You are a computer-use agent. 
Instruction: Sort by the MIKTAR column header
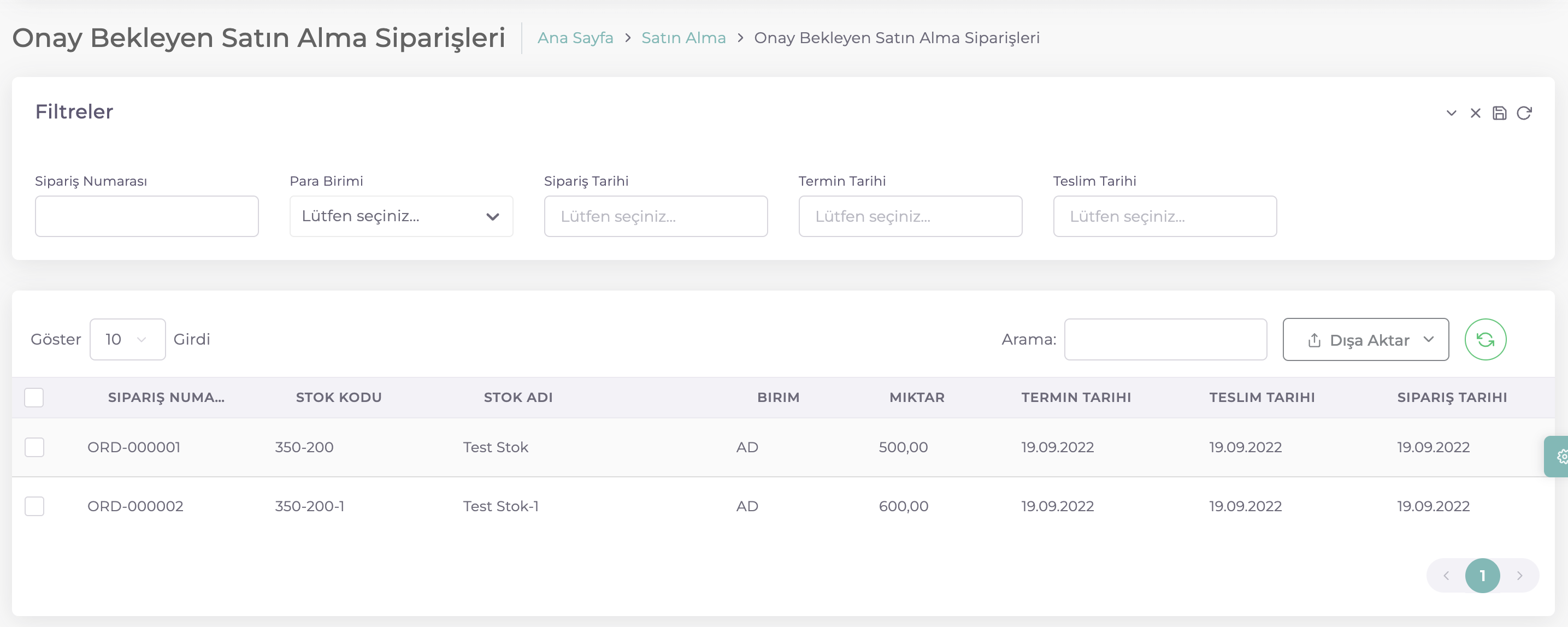click(x=917, y=398)
